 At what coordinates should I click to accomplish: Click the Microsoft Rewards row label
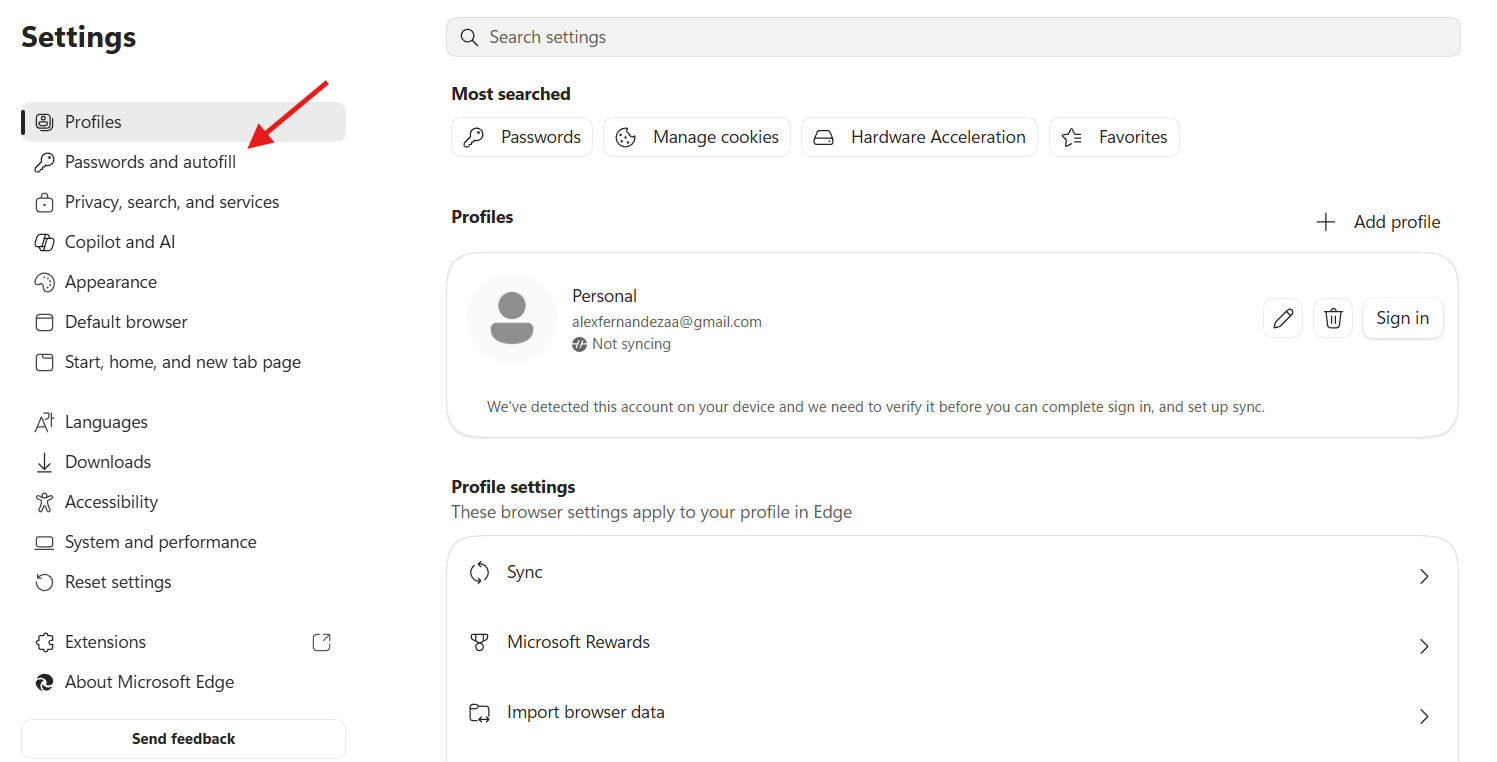[x=578, y=642]
